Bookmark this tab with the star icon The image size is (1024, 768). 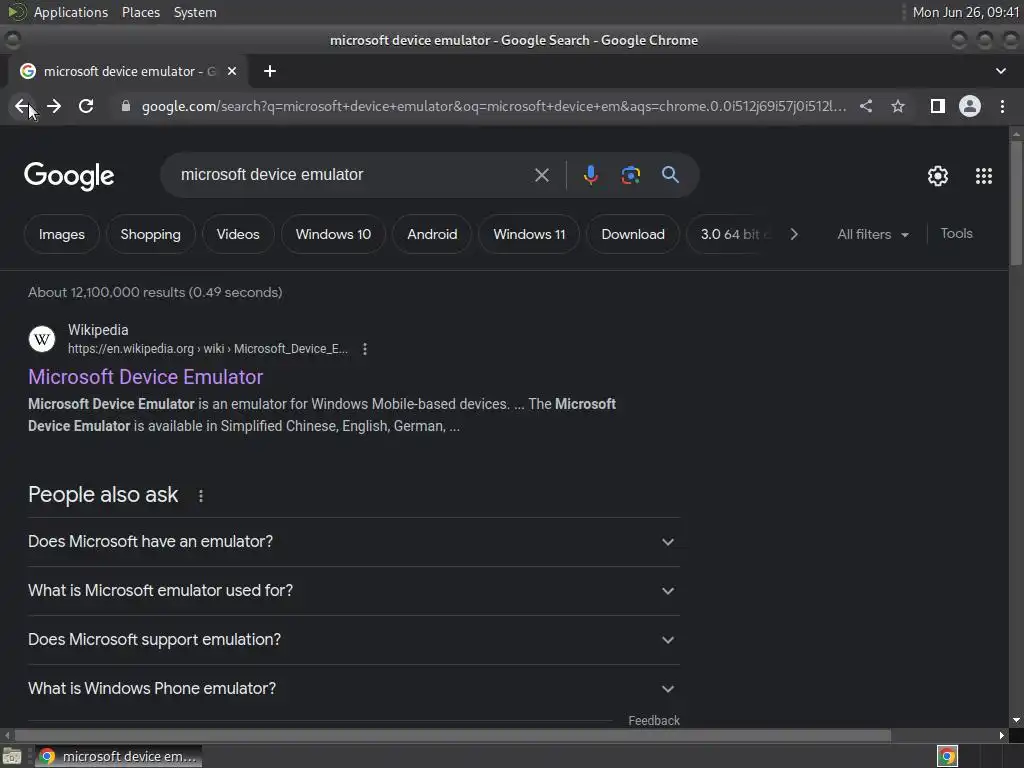coord(898,106)
